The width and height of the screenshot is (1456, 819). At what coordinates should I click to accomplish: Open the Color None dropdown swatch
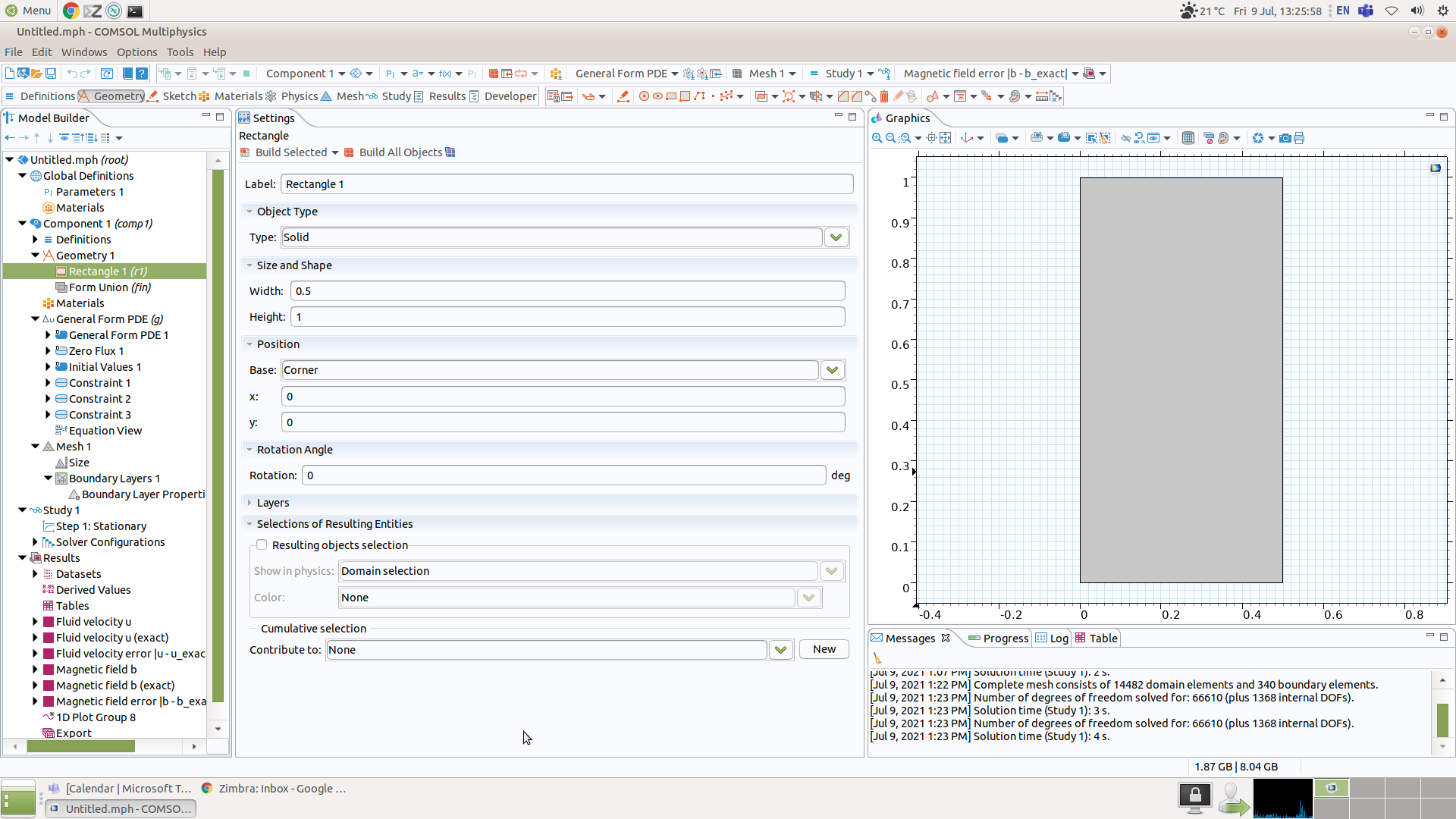pos(808,598)
